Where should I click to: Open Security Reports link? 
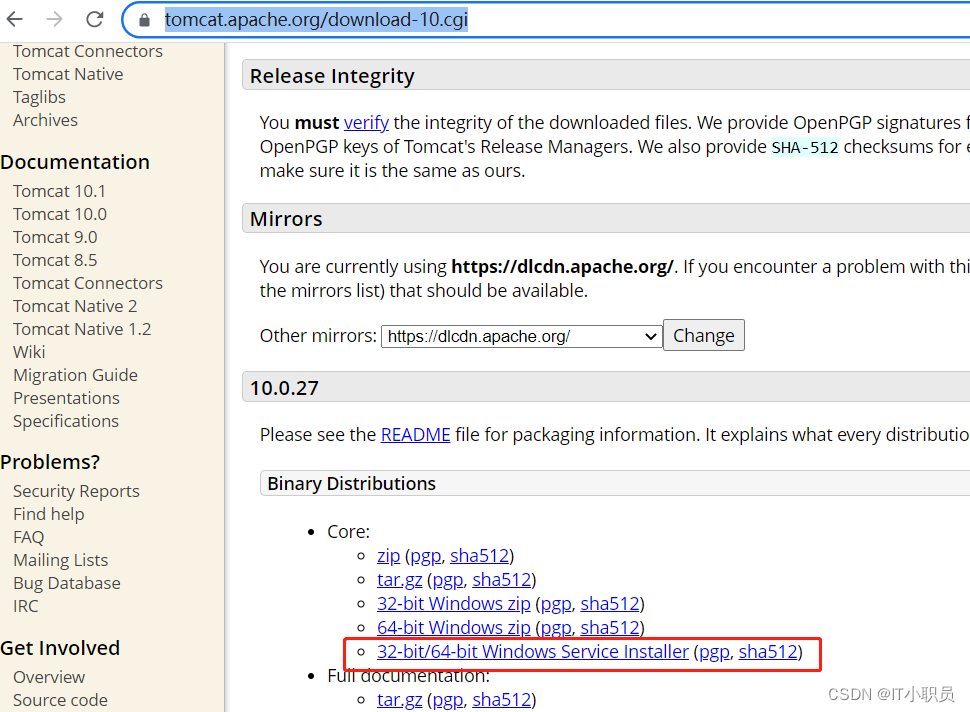pyautogui.click(x=76, y=491)
